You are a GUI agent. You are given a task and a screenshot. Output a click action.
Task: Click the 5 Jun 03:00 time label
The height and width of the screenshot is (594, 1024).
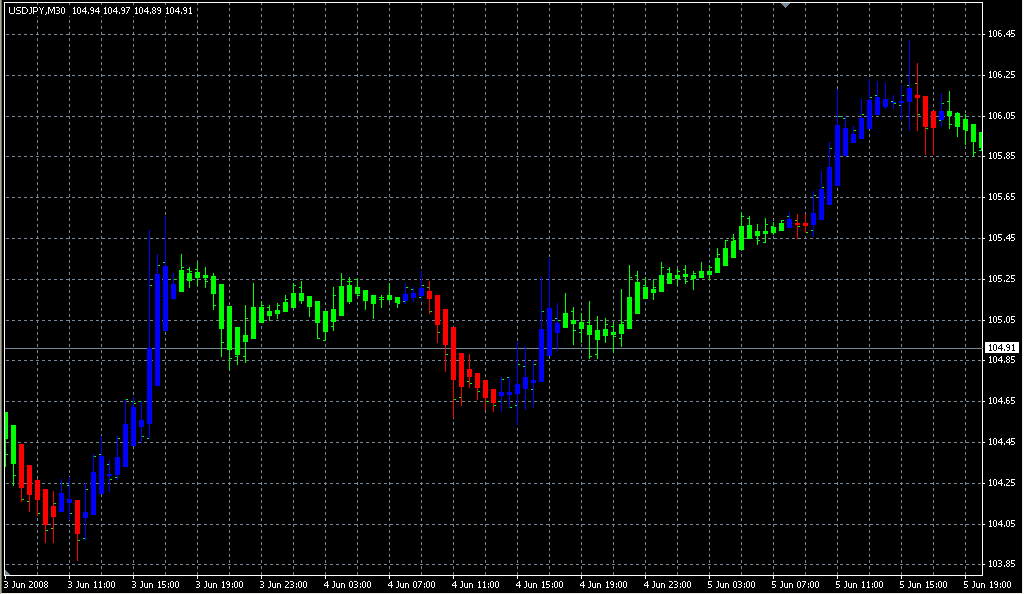[731, 585]
